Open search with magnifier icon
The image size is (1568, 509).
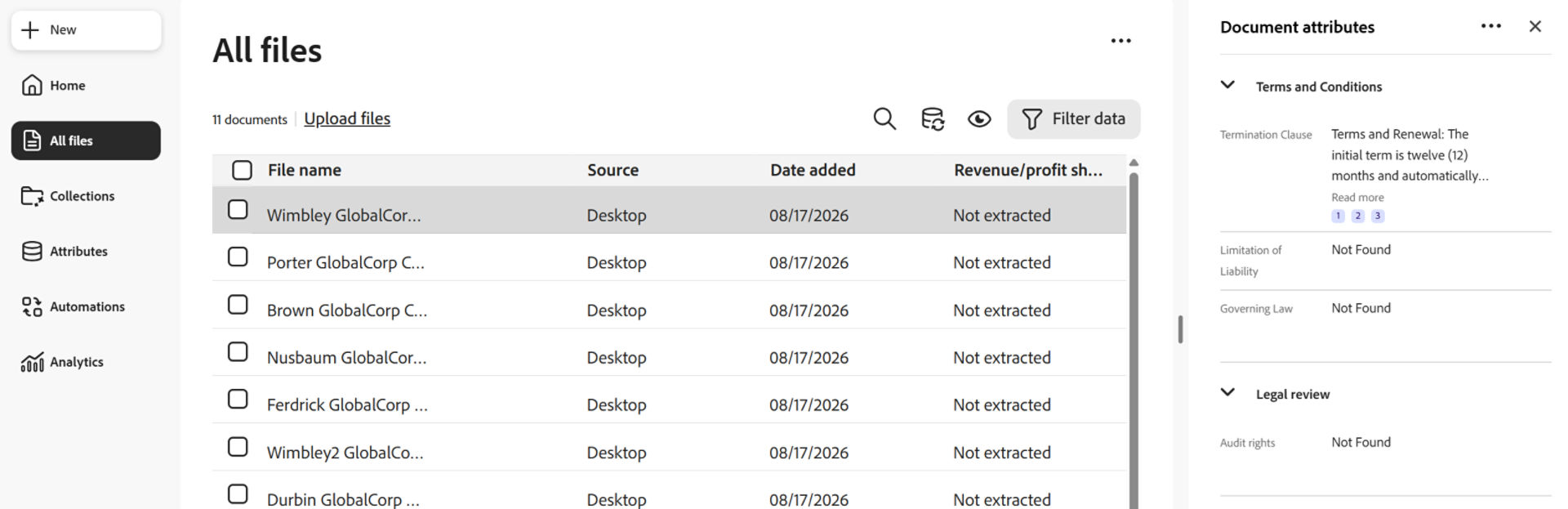[884, 119]
